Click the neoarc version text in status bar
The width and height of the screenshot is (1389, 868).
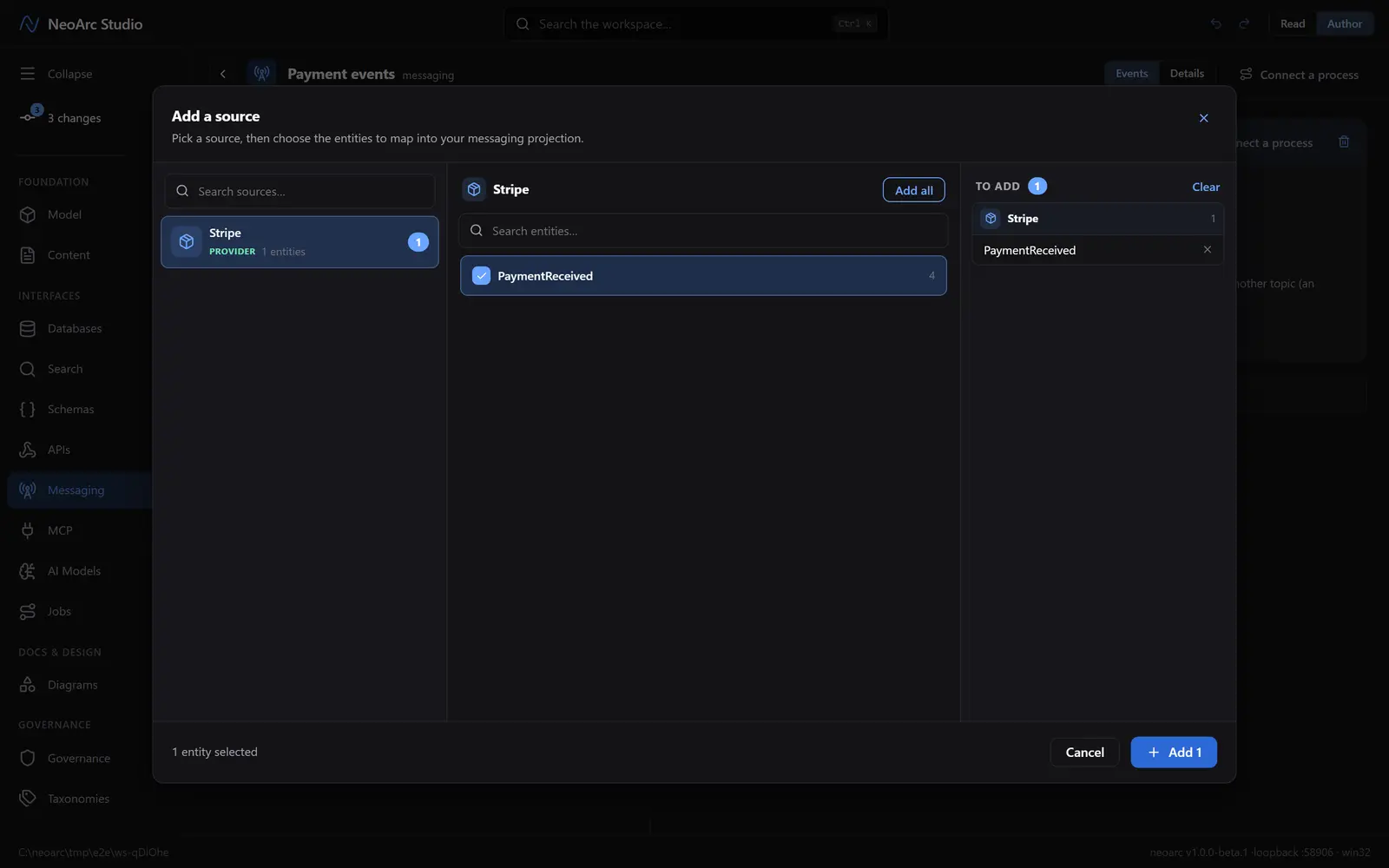point(1260,852)
